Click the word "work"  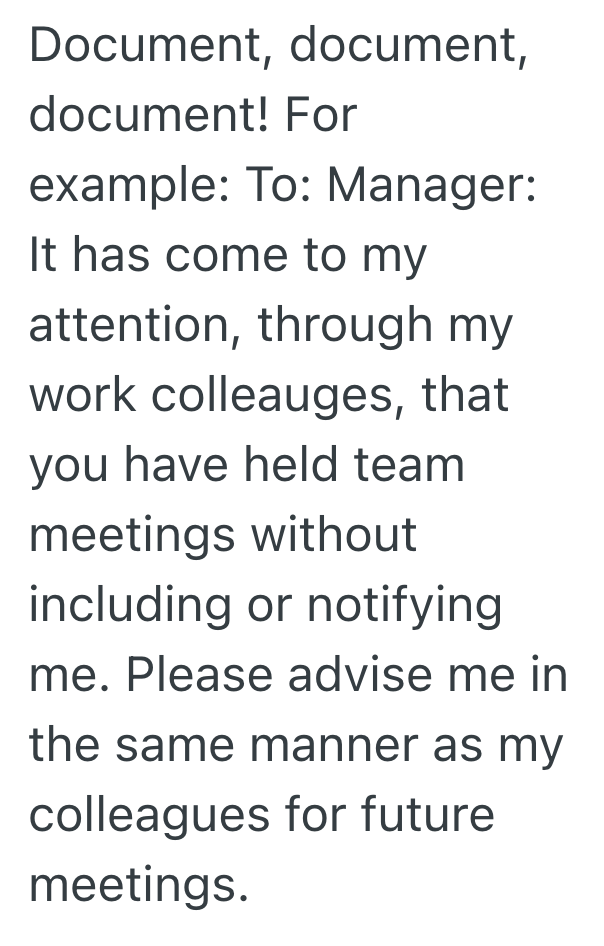[84, 396]
